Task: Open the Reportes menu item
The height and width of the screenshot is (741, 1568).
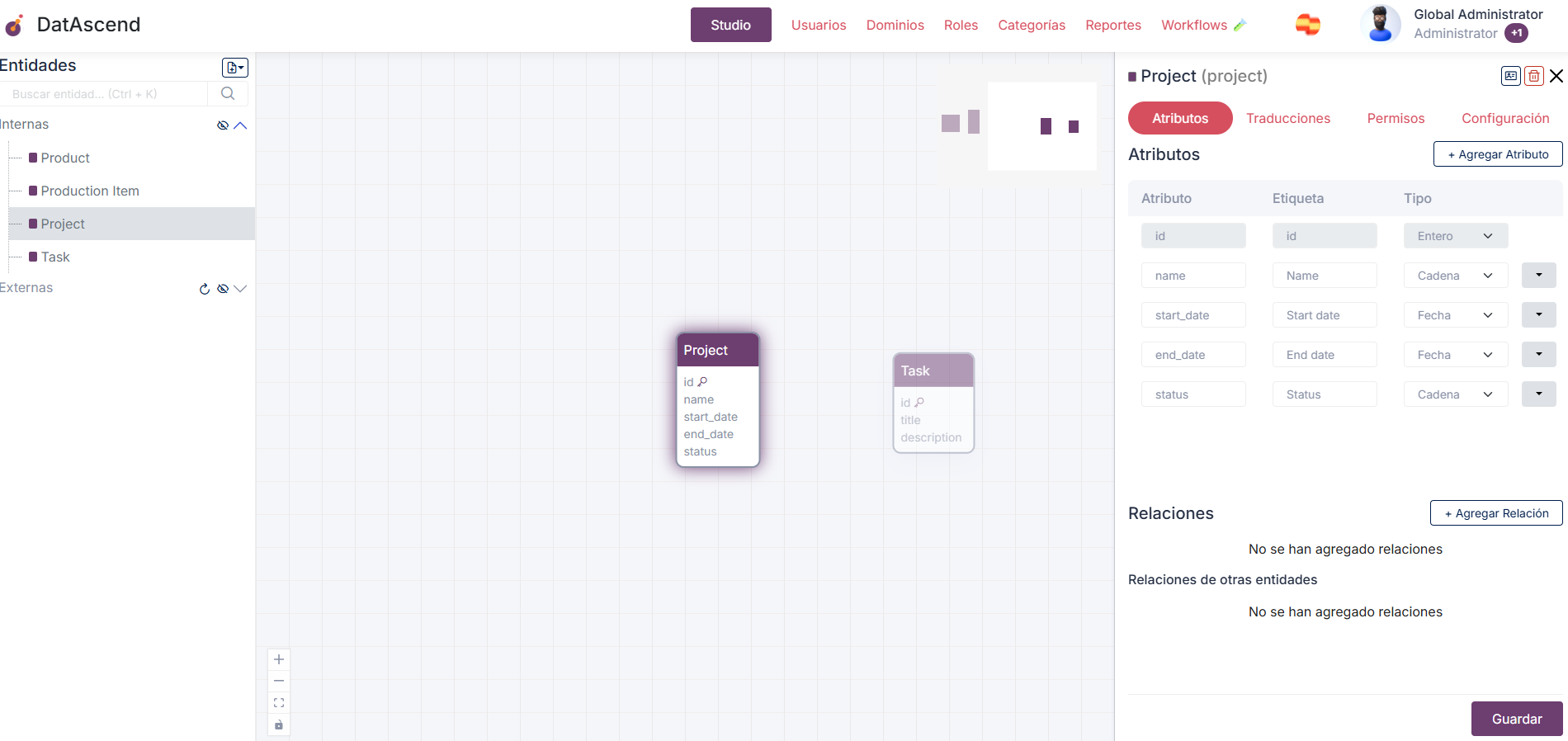Action: [x=1112, y=25]
